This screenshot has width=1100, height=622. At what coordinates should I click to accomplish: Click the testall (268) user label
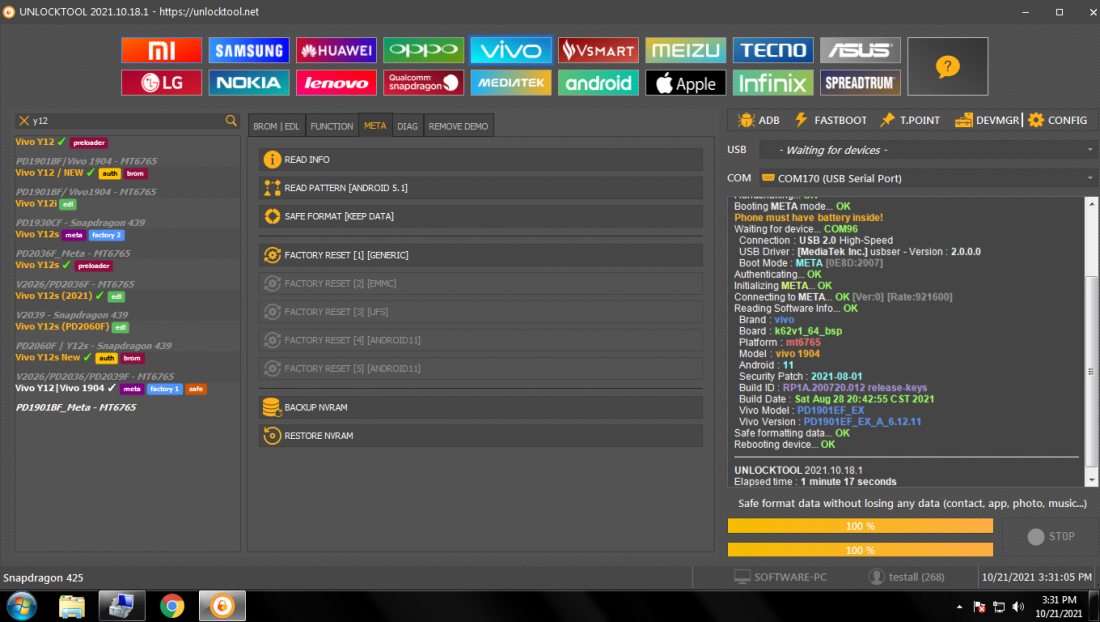click(906, 577)
